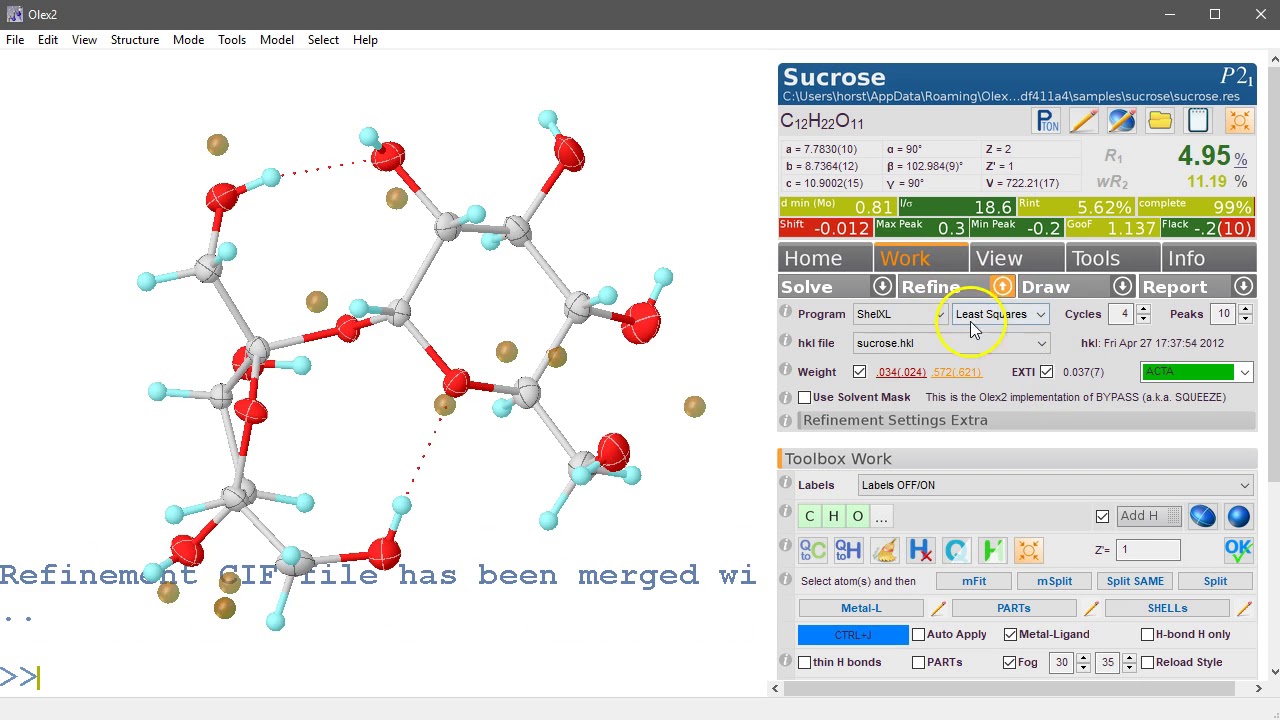Click the info icon beside Weight
The height and width of the screenshot is (720, 1280).
pos(786,371)
